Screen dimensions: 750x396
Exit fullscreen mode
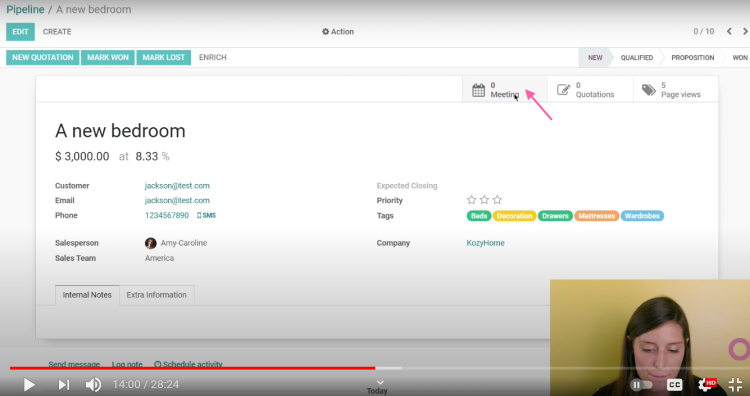735,384
